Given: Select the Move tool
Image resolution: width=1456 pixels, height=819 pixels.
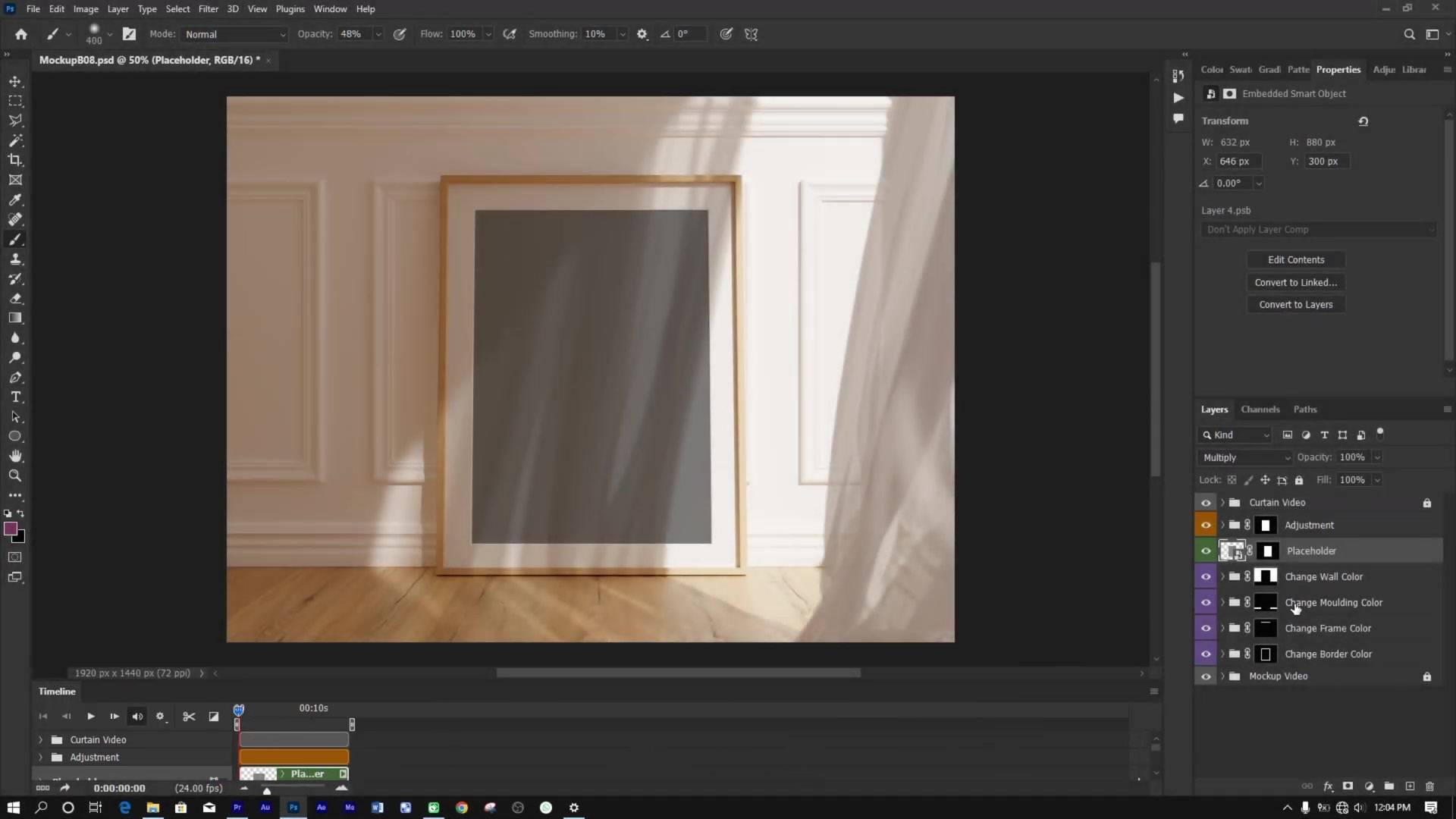Looking at the screenshot, I should 15,81.
